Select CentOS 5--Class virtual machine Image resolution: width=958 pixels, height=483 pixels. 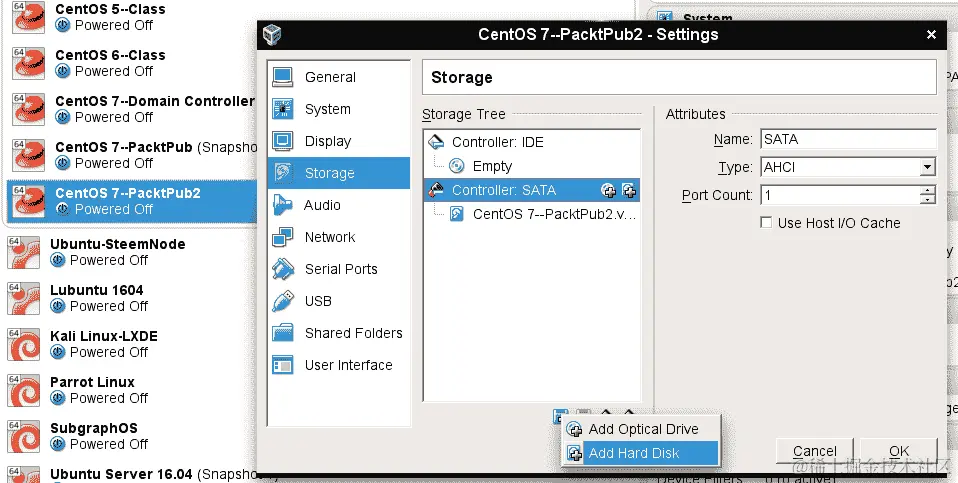pos(131,17)
